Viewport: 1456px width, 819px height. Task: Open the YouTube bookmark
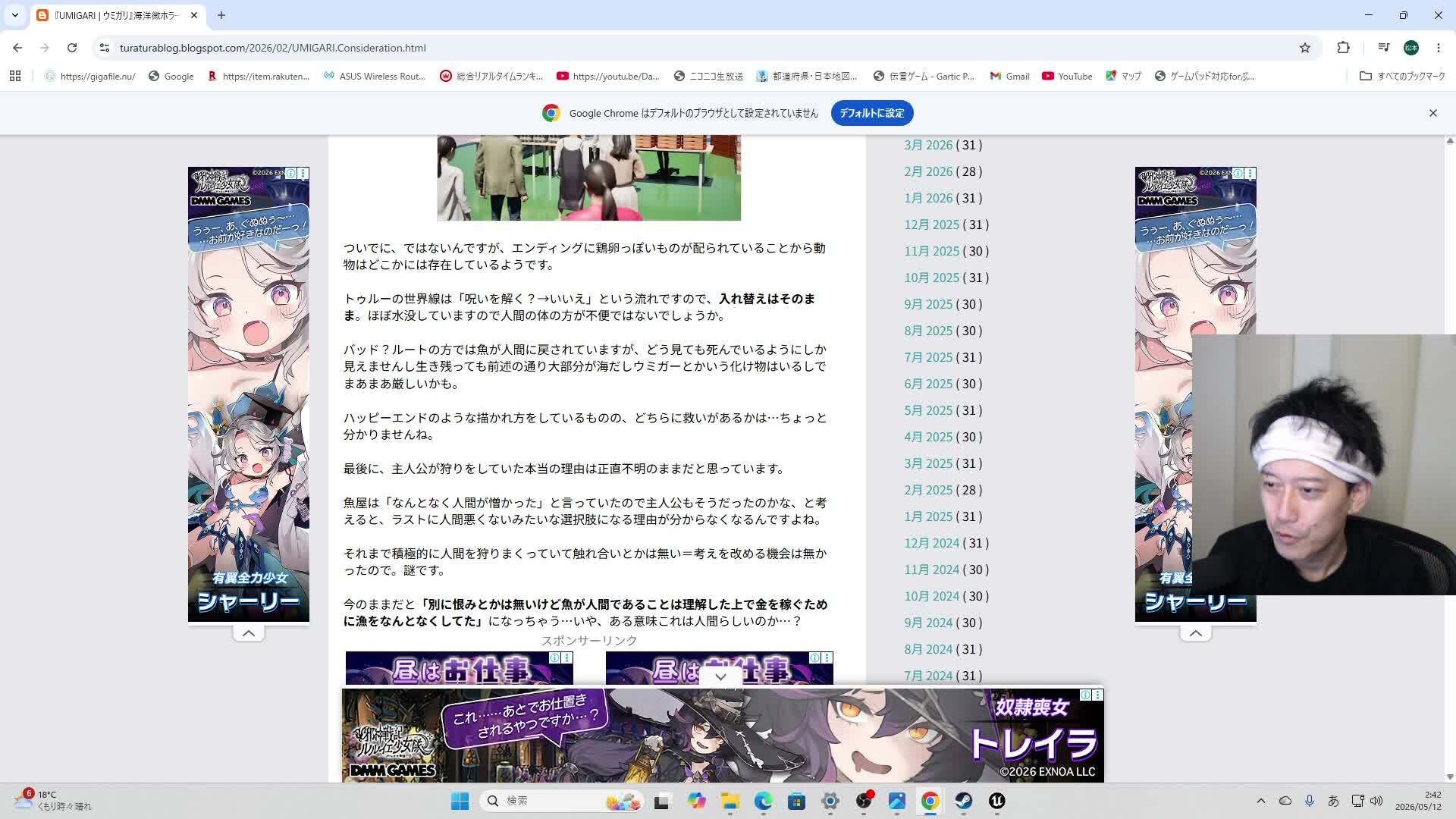[1067, 76]
